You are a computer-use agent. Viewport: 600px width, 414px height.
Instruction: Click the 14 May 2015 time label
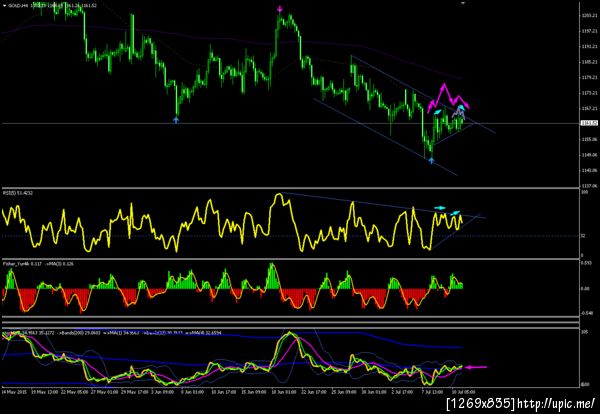13,392
